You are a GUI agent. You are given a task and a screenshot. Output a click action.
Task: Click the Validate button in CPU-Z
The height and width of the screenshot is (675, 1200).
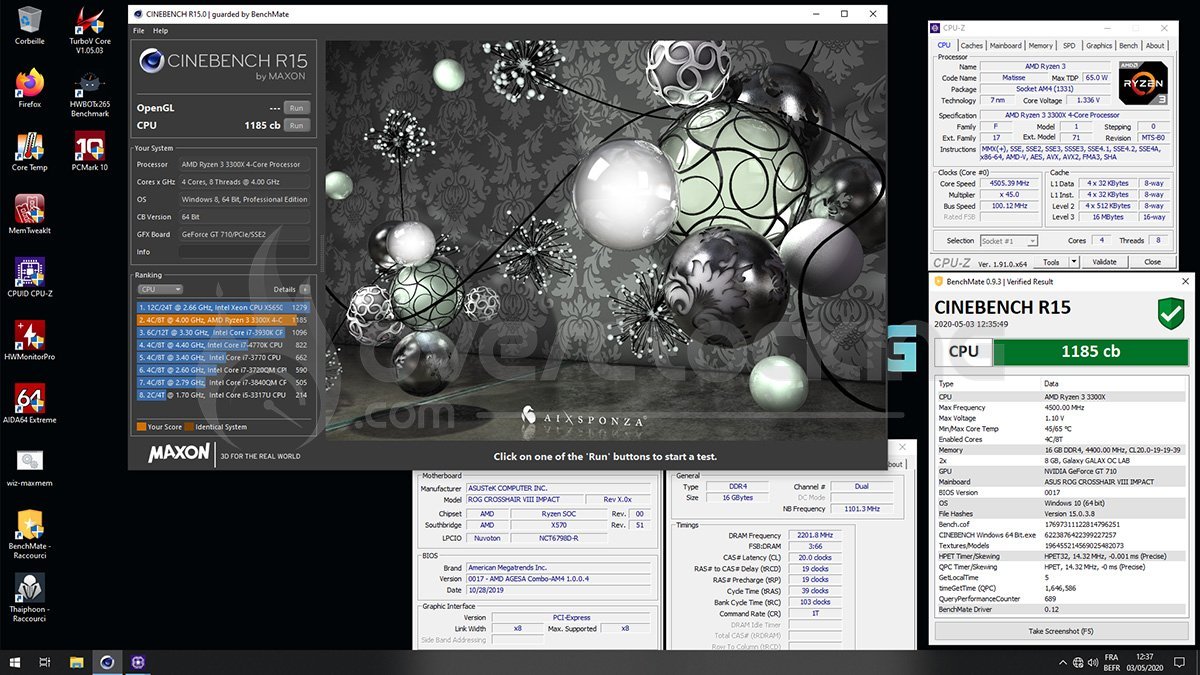[x=1104, y=262]
